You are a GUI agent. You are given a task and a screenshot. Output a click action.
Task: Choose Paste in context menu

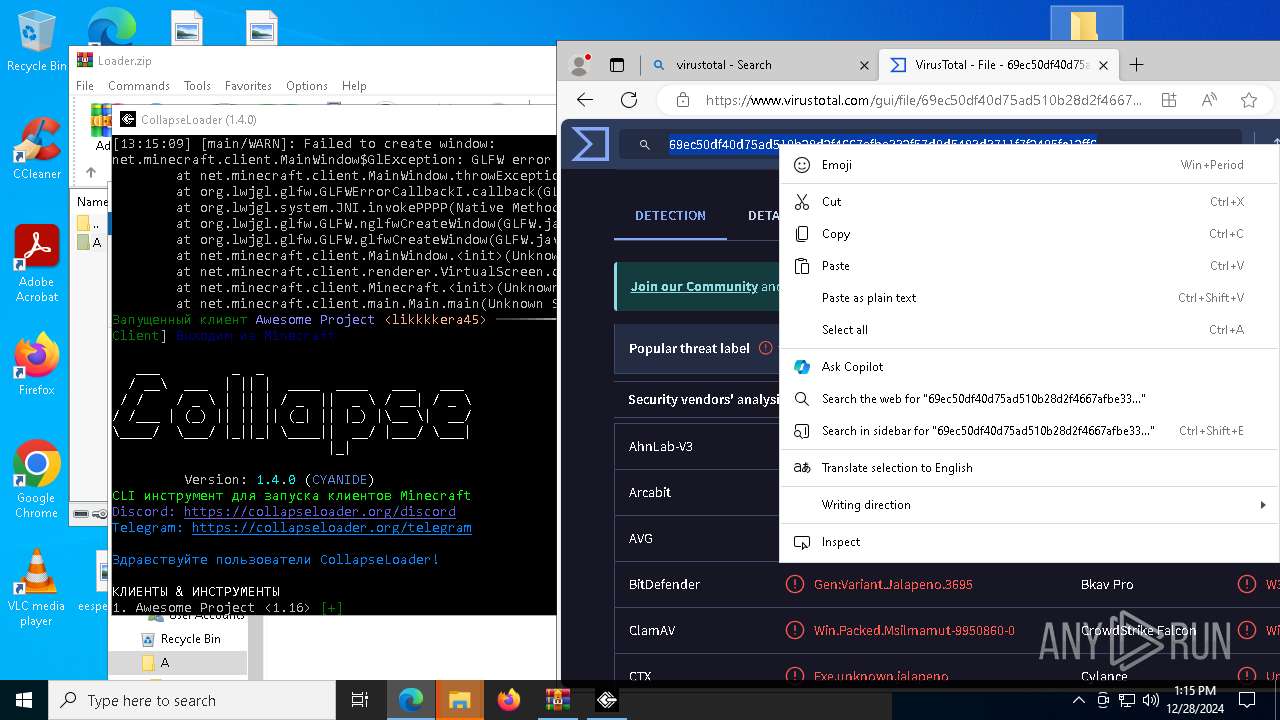point(1030,266)
